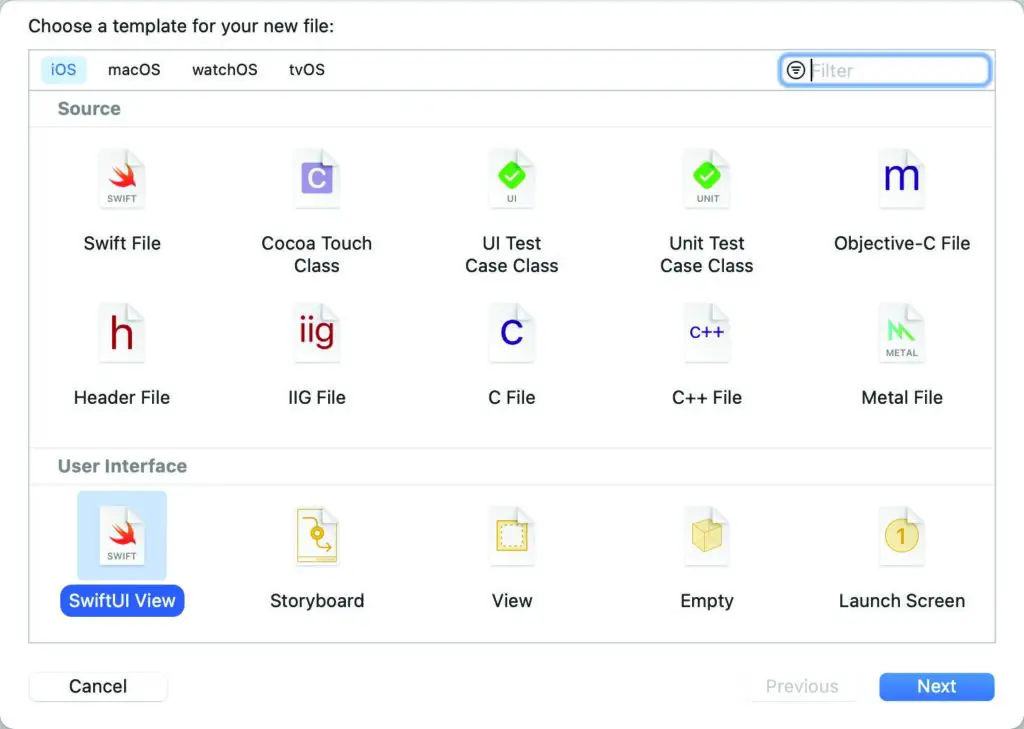Choose the C++ File template icon
Image resolution: width=1024 pixels, height=729 pixels.
click(707, 336)
